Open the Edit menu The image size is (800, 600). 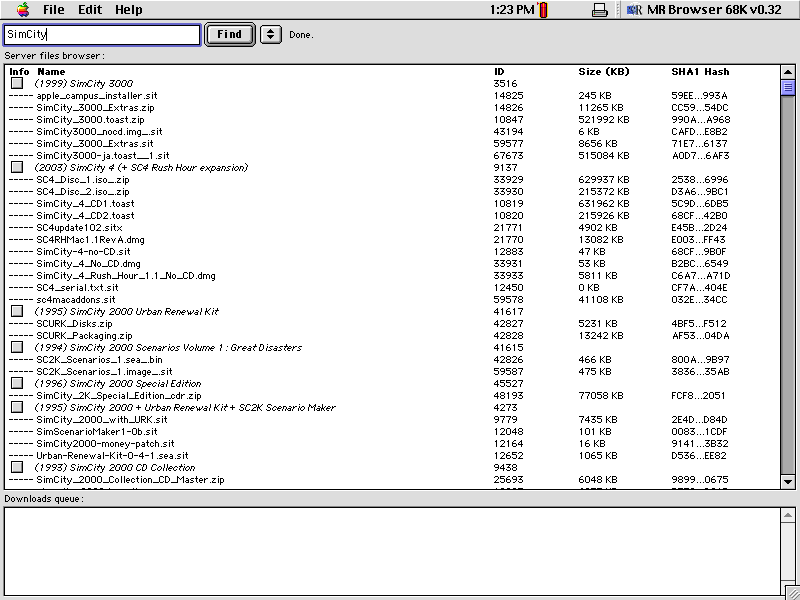pos(88,9)
